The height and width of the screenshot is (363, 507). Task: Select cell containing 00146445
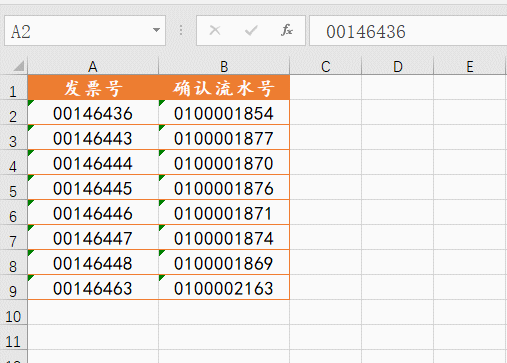[x=93, y=188]
